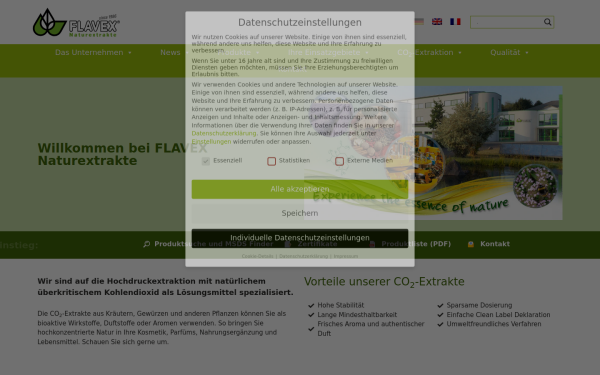Image resolution: width=600 pixels, height=375 pixels.
Task: Expand the Qualität menu arrow
Action: [x=527, y=53]
